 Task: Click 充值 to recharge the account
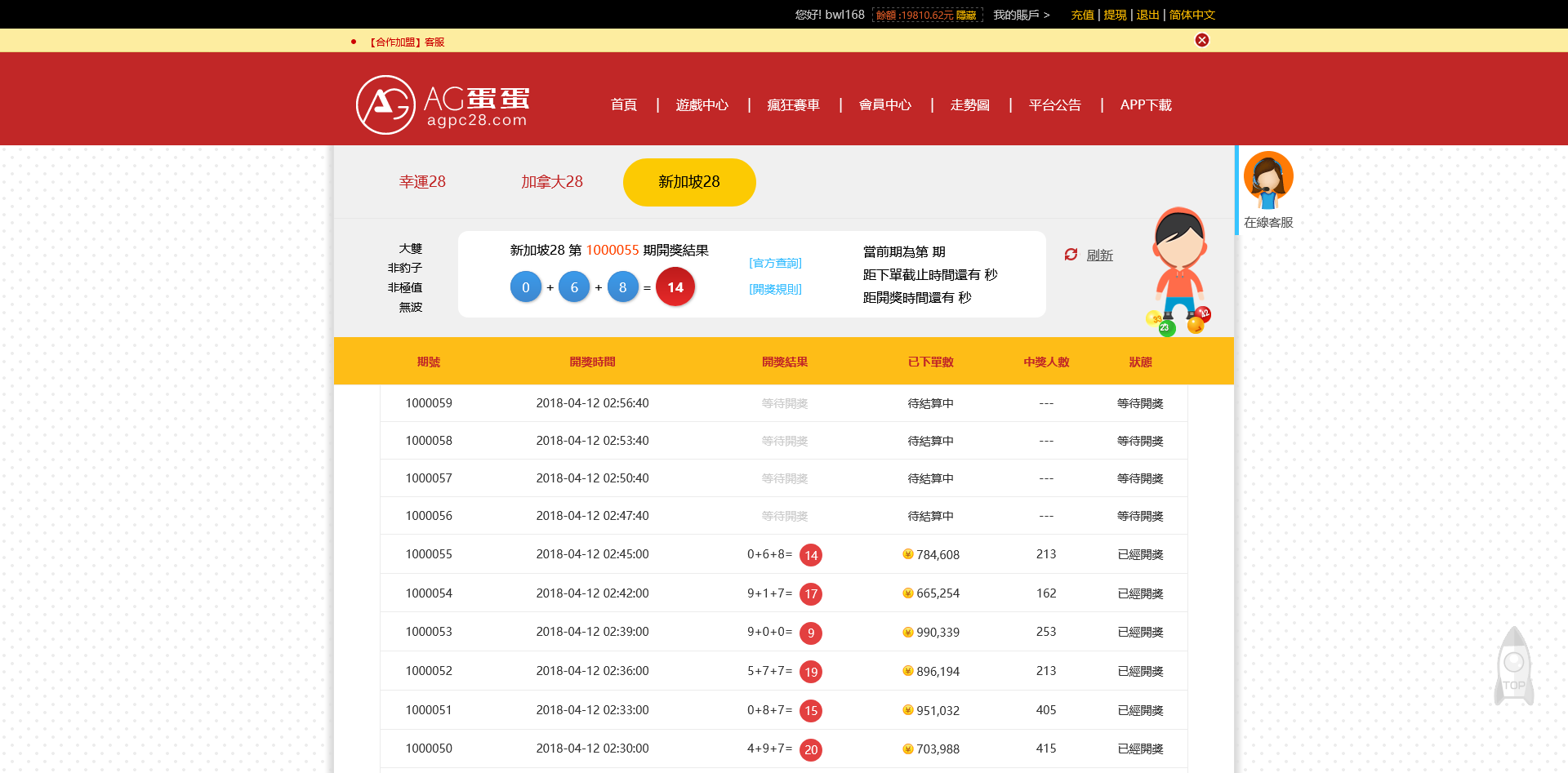[x=1081, y=15]
